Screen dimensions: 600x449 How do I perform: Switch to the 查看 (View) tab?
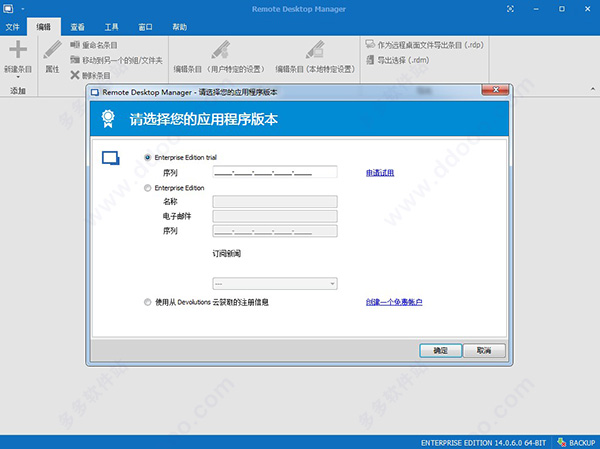78,27
